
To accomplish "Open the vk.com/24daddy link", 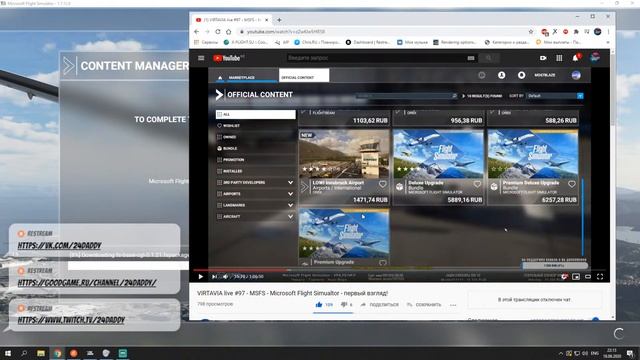I will tap(59, 245).
